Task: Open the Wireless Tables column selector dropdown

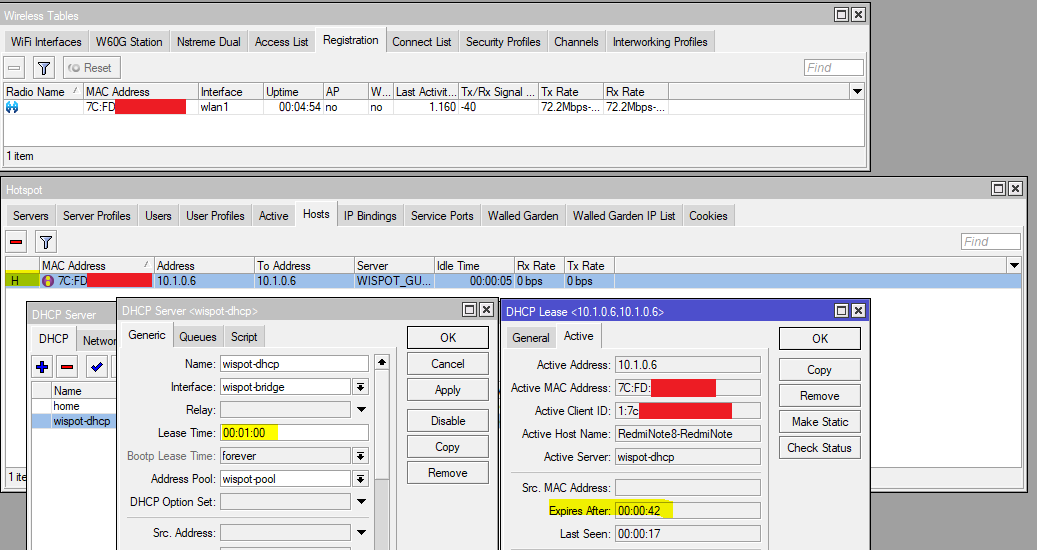Action: pos(856,91)
